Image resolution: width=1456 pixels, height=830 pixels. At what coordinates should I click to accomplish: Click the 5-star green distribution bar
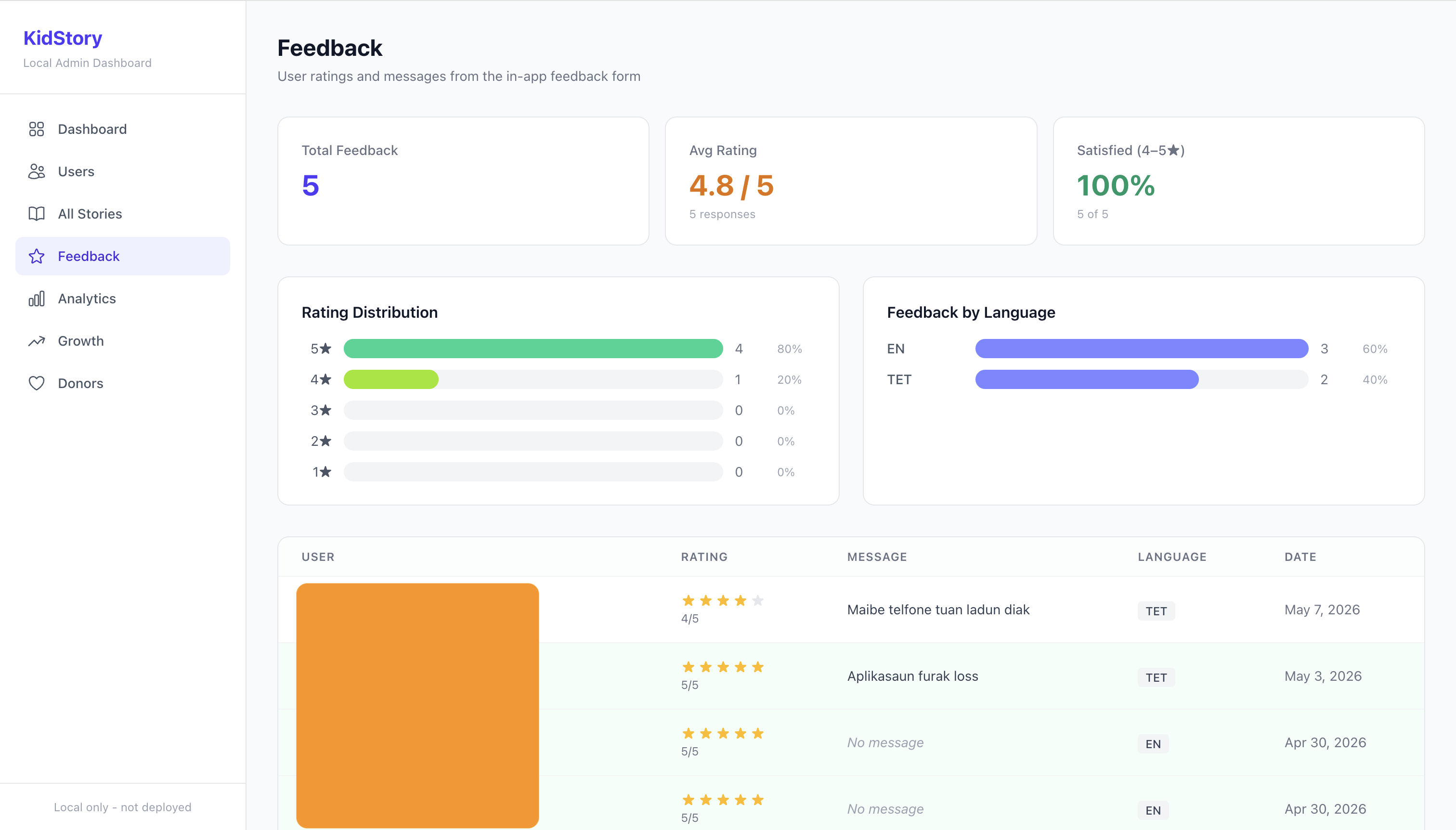point(533,349)
